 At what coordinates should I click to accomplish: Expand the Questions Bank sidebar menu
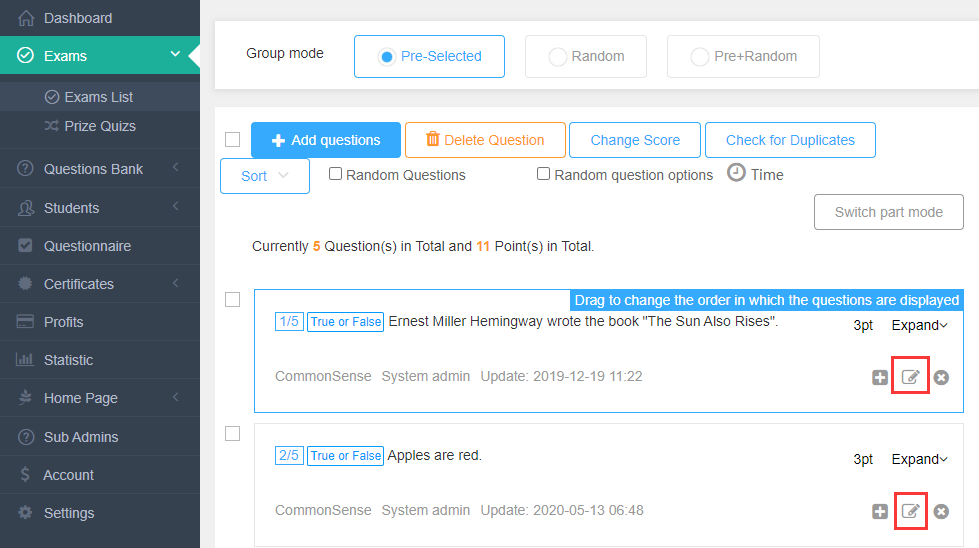[100, 169]
